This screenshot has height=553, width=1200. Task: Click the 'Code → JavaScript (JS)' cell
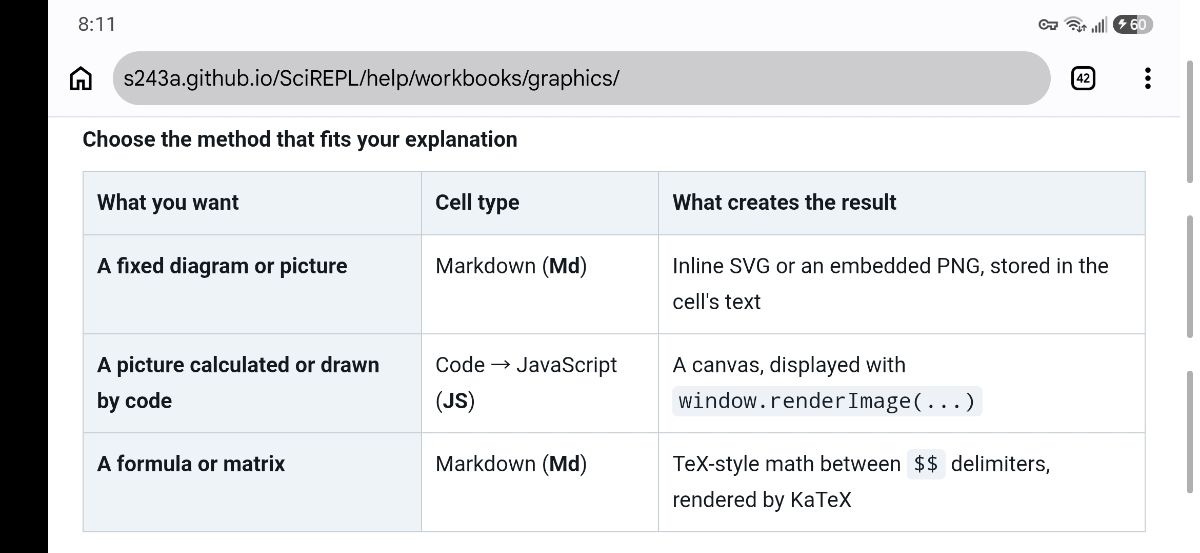(540, 383)
